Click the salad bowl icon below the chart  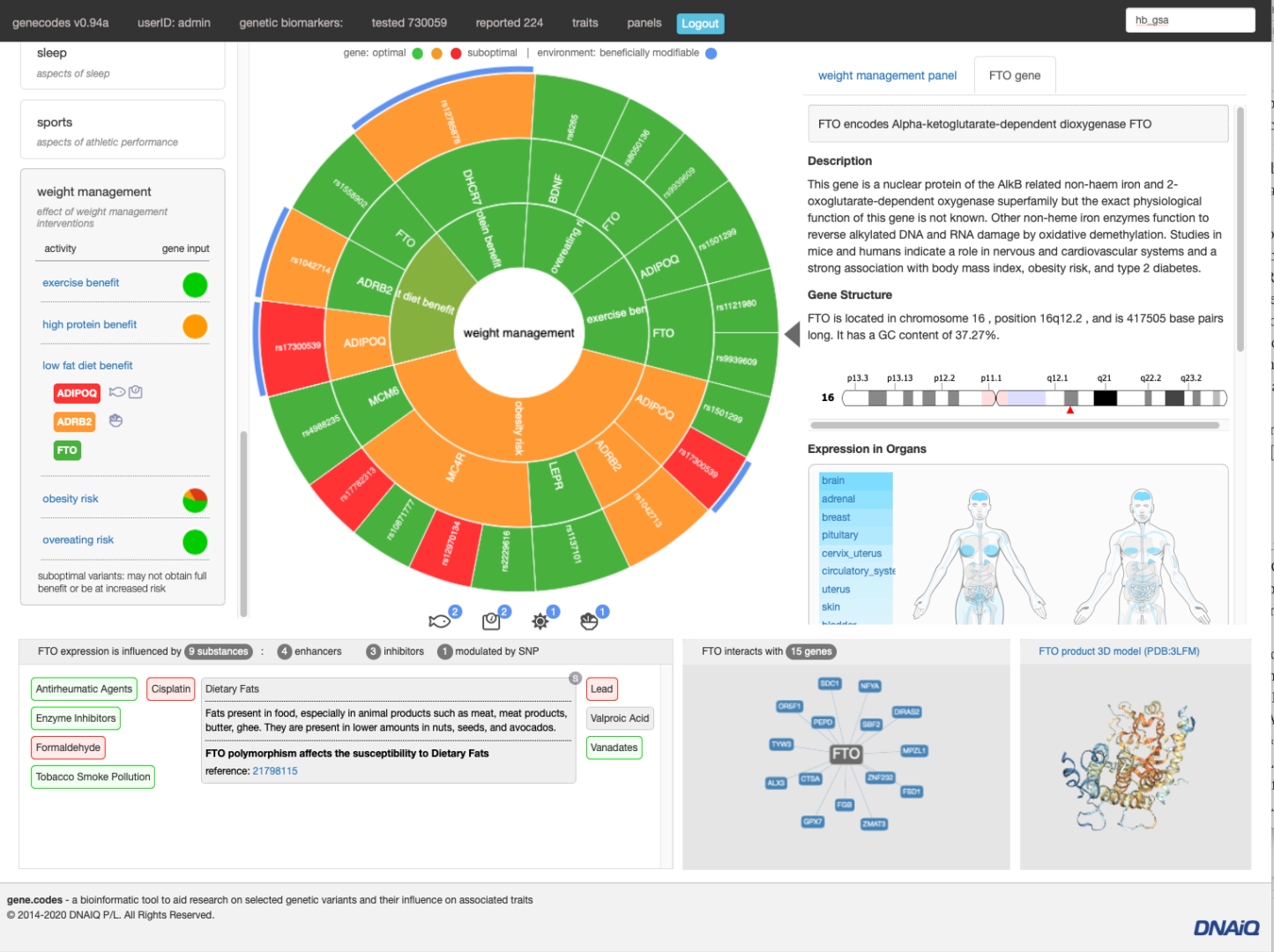(589, 621)
